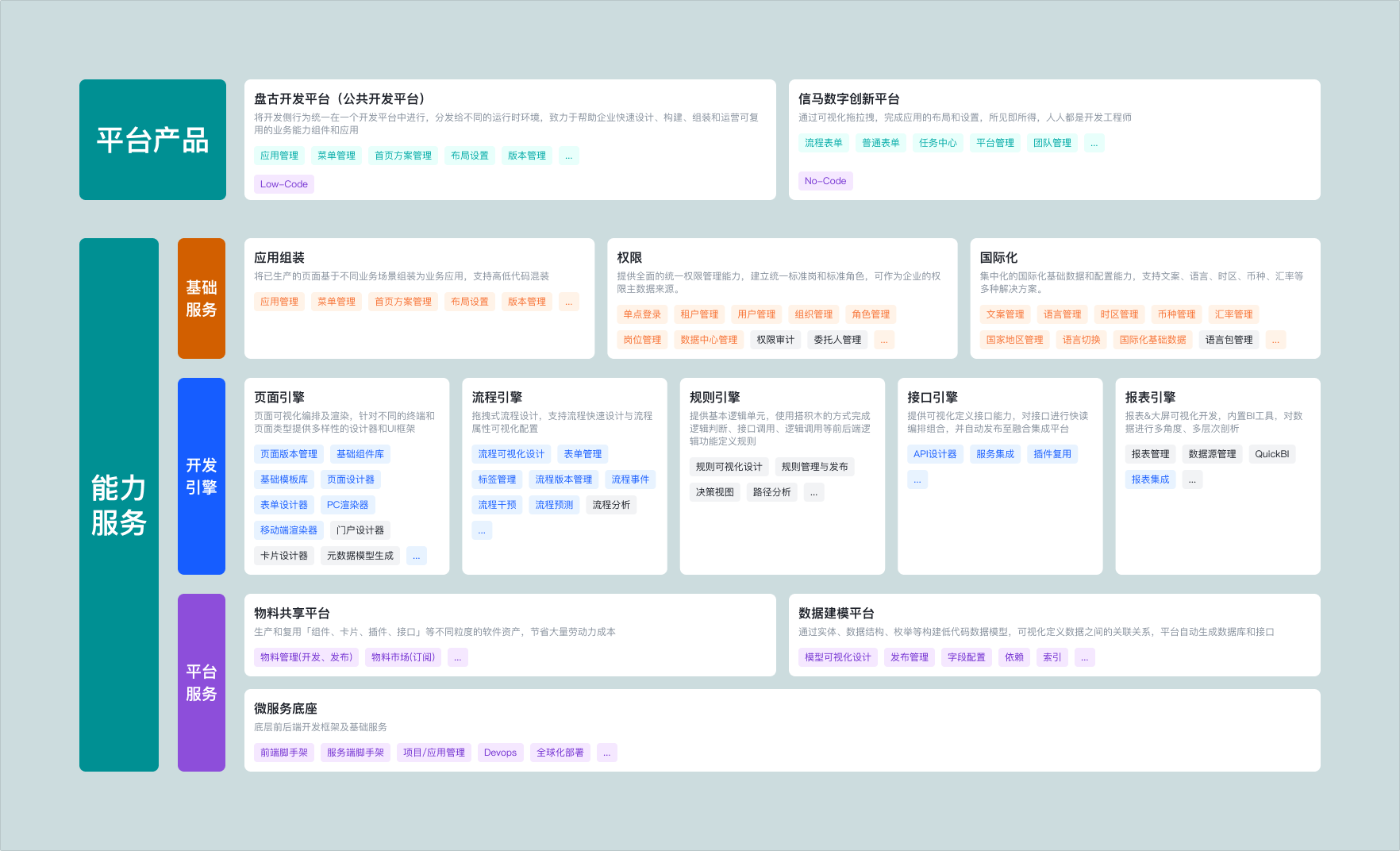Expand the '...' tag in 微服务底座 card

click(x=607, y=753)
